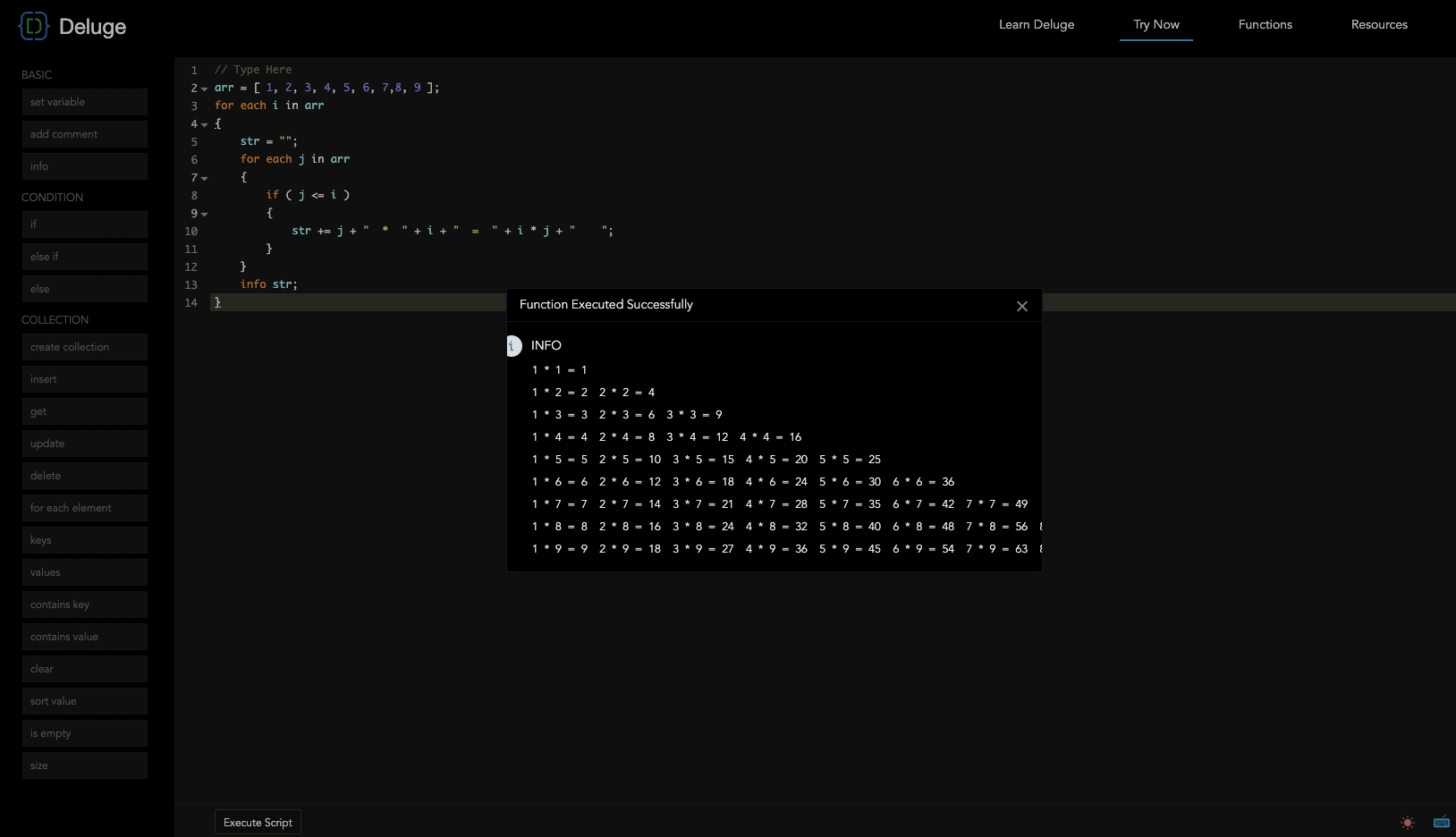Click the Deluge brand name text
The width and height of the screenshot is (1456, 837).
tap(92, 27)
